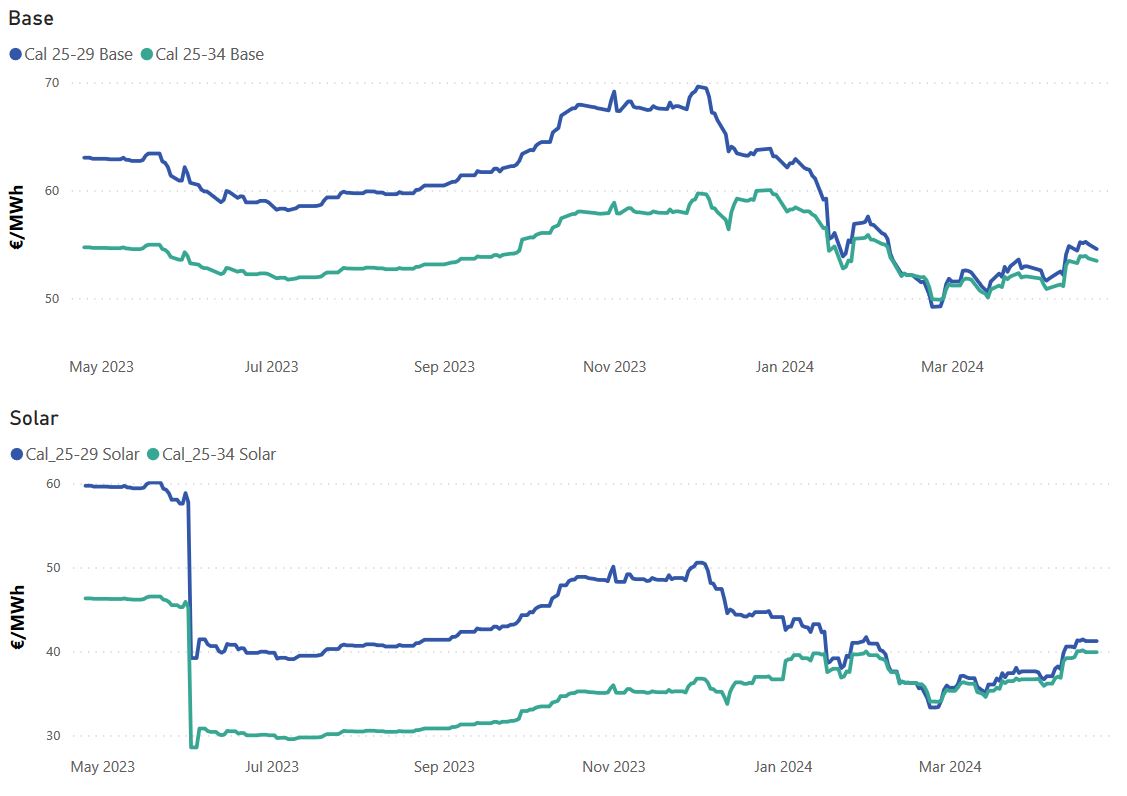
Task: Toggle the Cal 25-34 Base legend label
Action: click(210, 54)
